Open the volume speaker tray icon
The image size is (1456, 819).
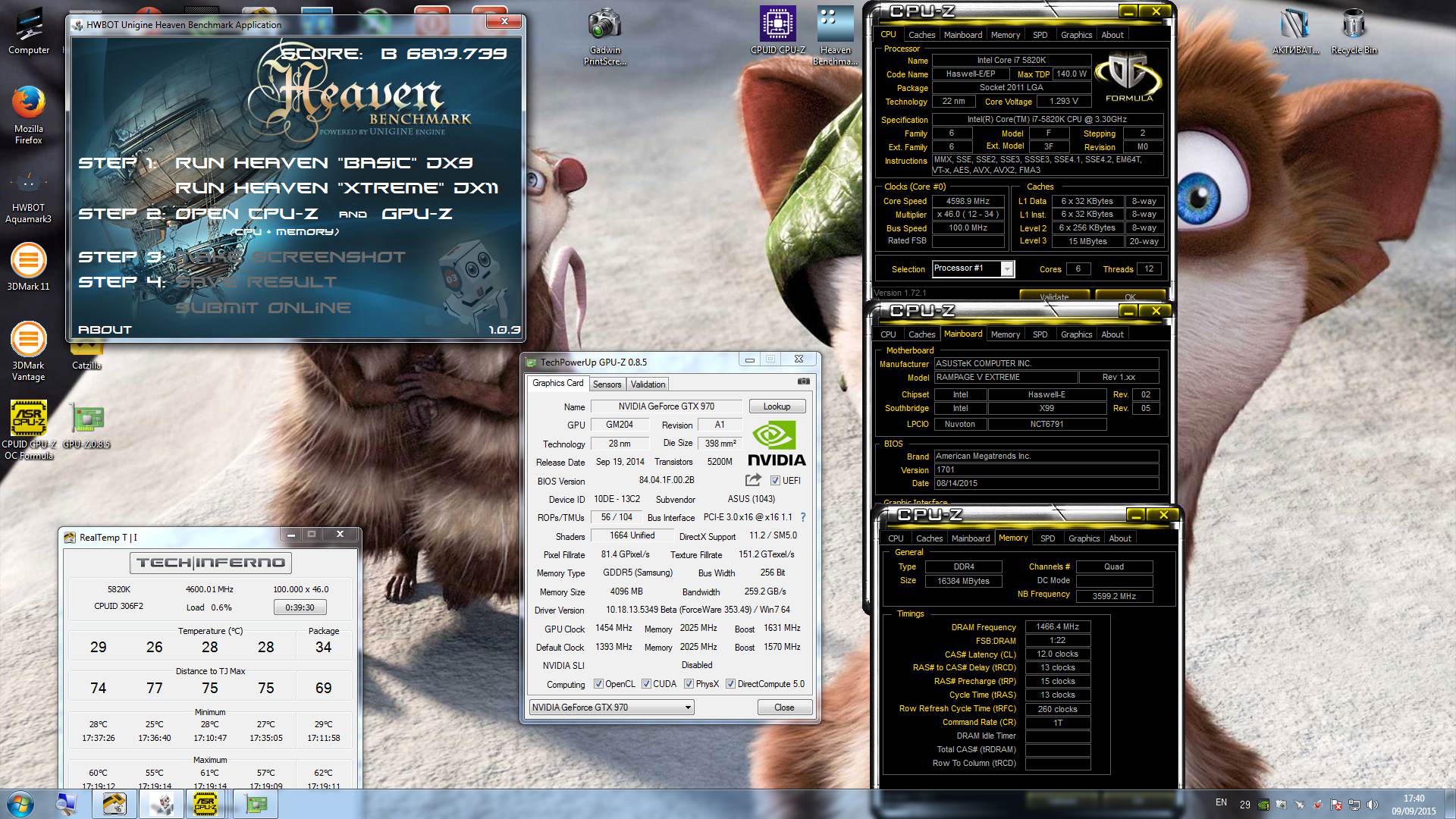1373,805
